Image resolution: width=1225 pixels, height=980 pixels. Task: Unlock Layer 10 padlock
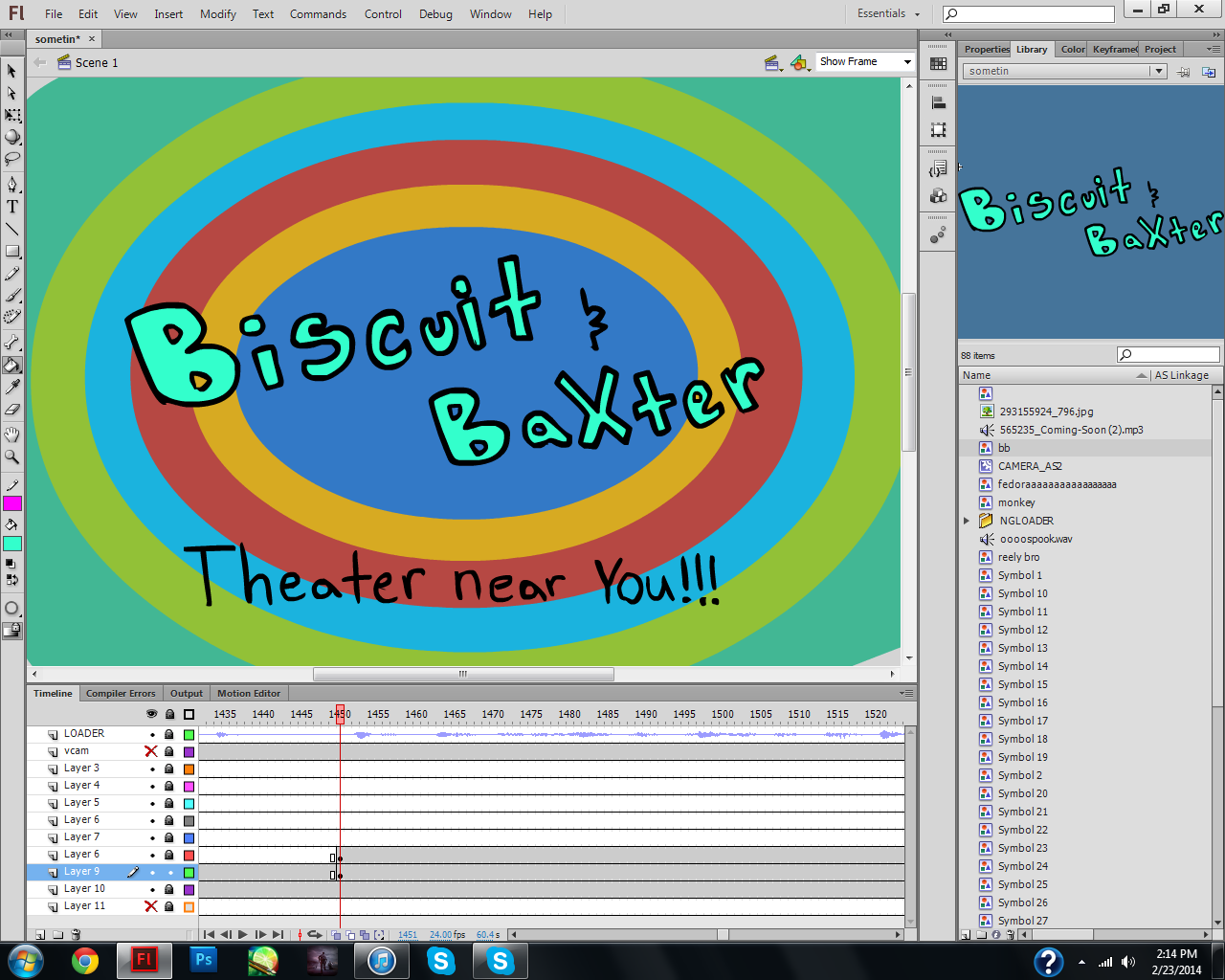[169, 889]
